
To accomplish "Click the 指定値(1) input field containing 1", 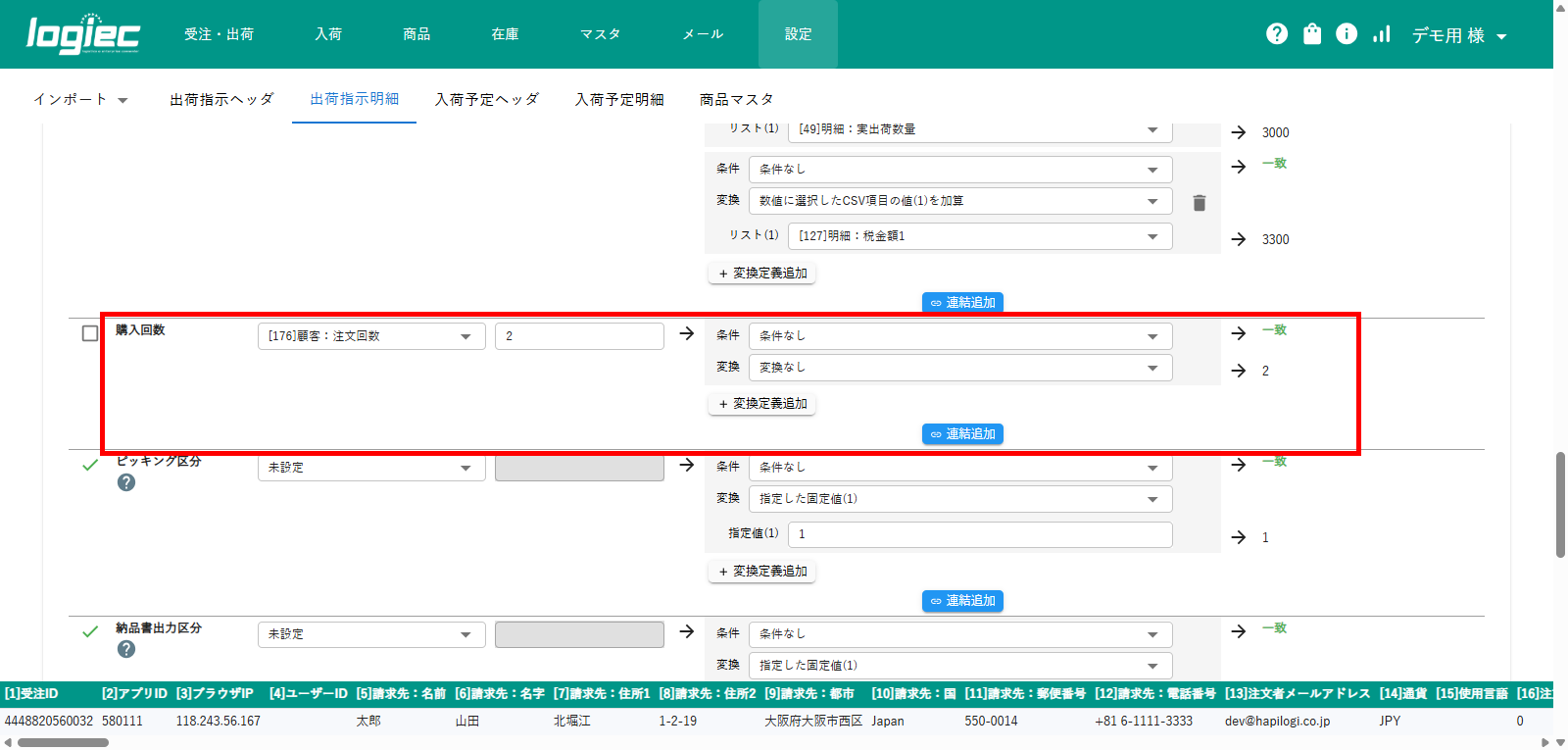I will (x=979, y=534).
